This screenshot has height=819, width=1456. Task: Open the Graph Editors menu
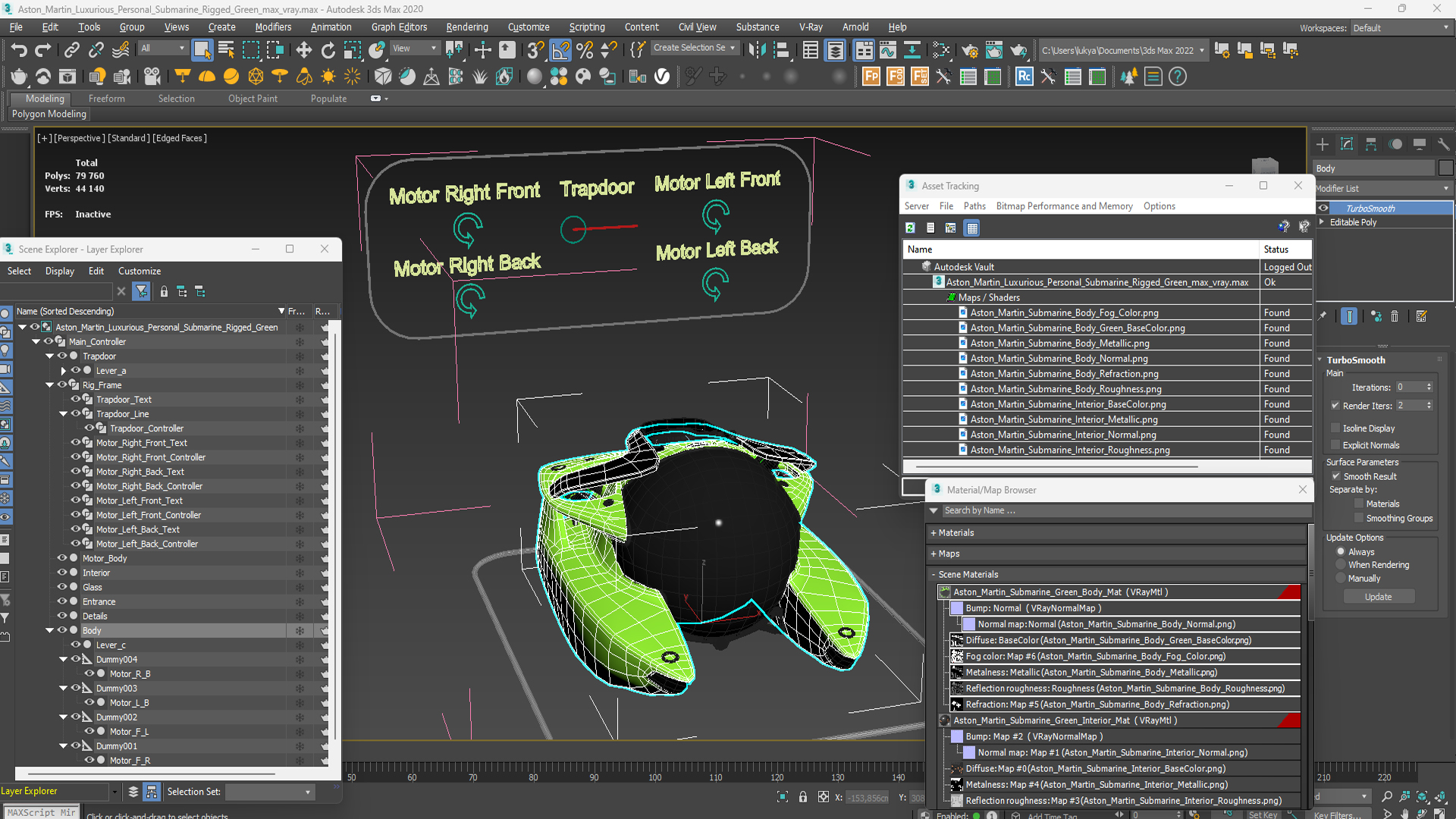(x=399, y=27)
